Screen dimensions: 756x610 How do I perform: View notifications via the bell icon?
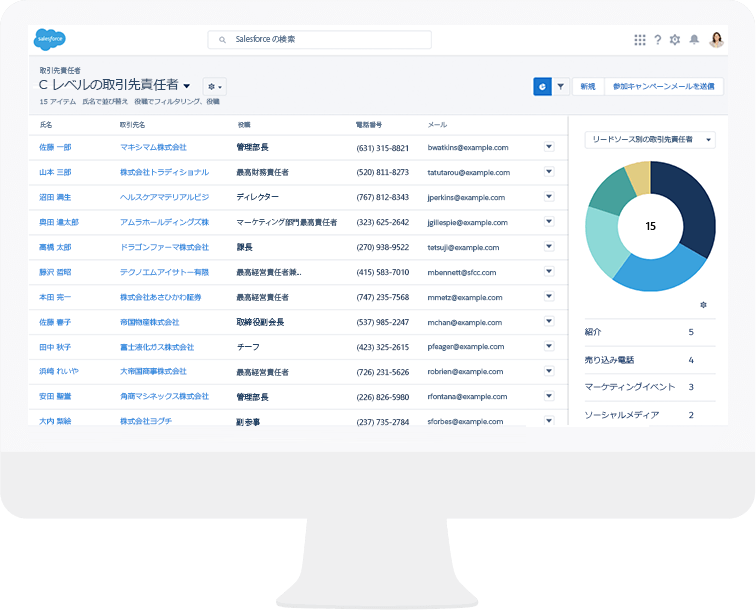[x=694, y=40]
